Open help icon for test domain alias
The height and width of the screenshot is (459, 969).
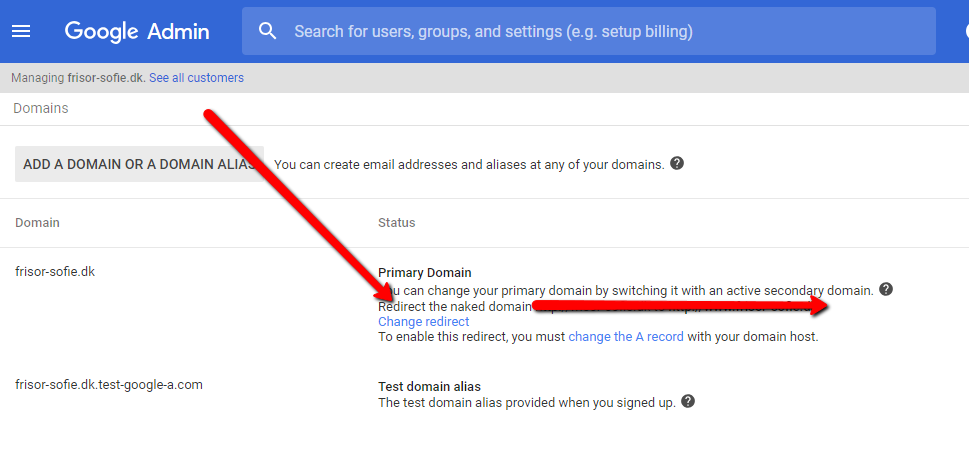(x=687, y=402)
